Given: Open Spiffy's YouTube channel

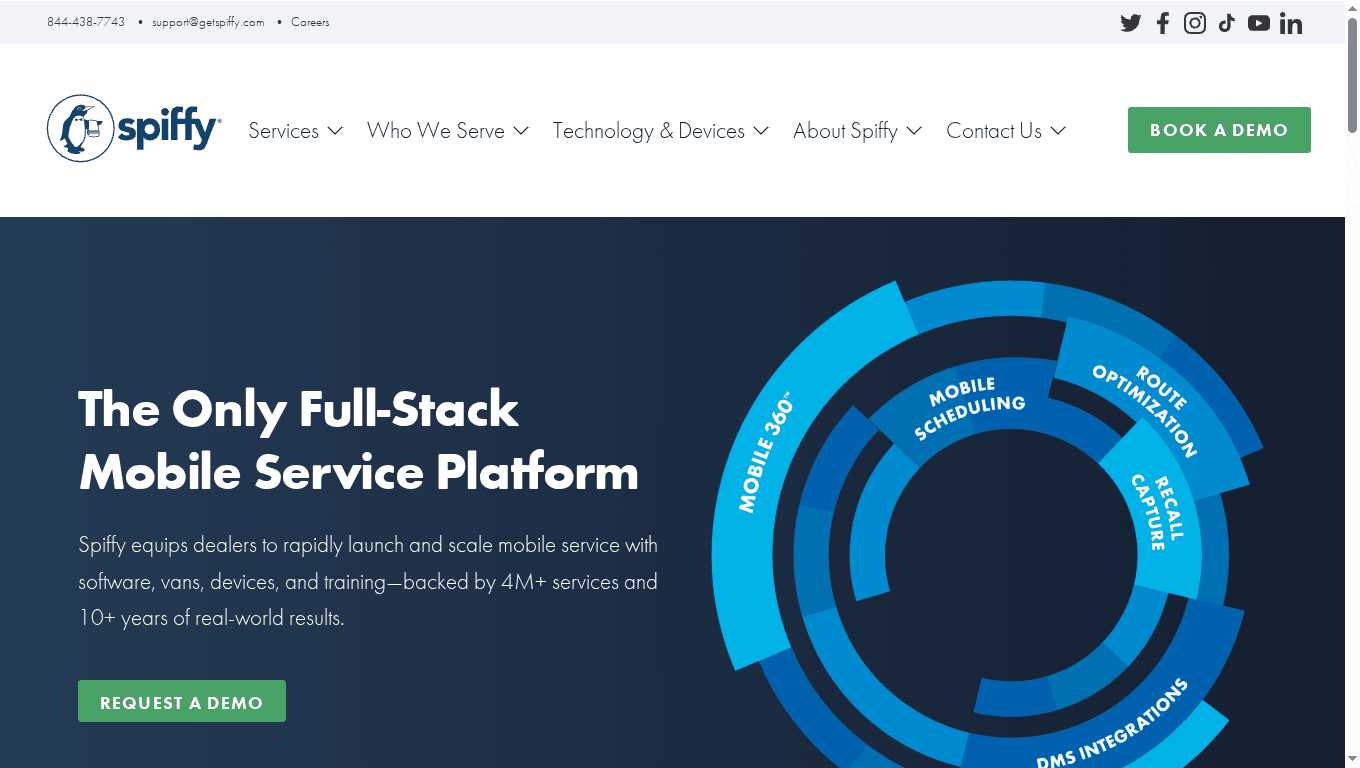Looking at the screenshot, I should coord(1258,22).
